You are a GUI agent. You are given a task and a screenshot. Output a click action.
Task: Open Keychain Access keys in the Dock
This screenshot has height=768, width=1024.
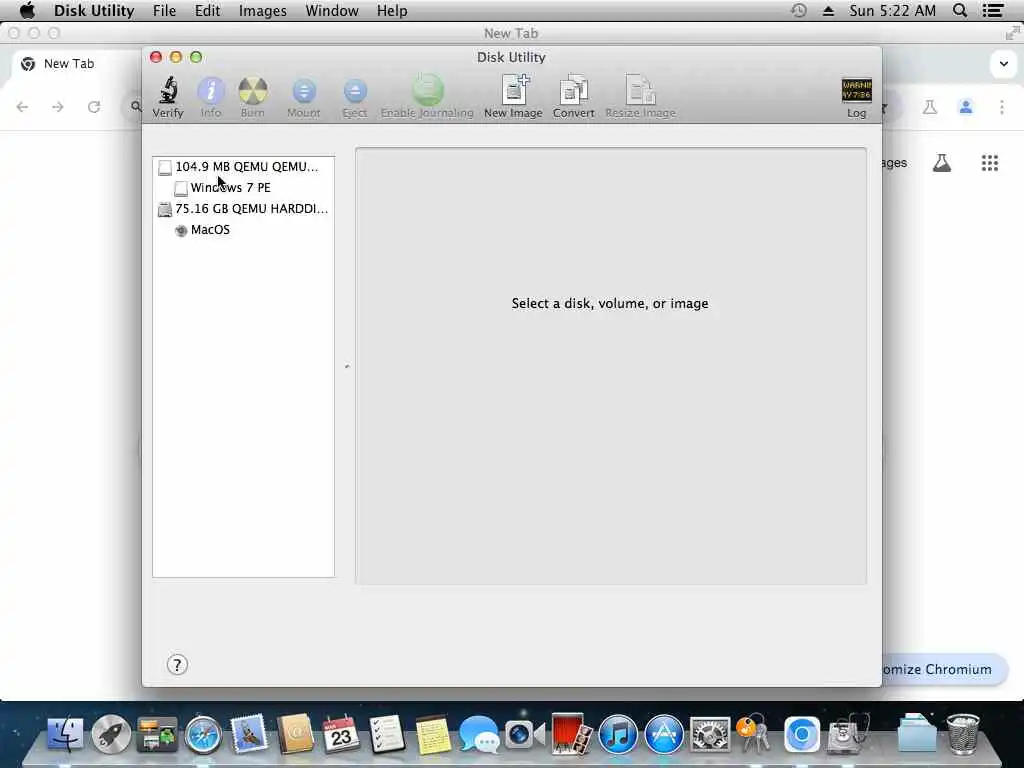(x=755, y=733)
